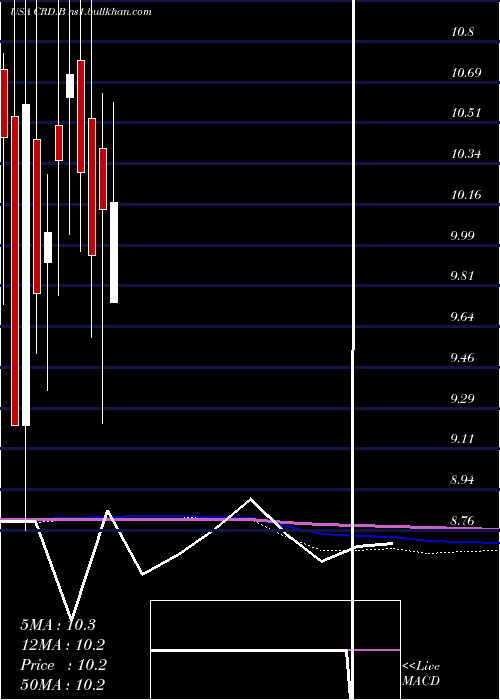Click the 9.99 price axis label
This screenshot has height=700, width=500.
tap(463, 235)
